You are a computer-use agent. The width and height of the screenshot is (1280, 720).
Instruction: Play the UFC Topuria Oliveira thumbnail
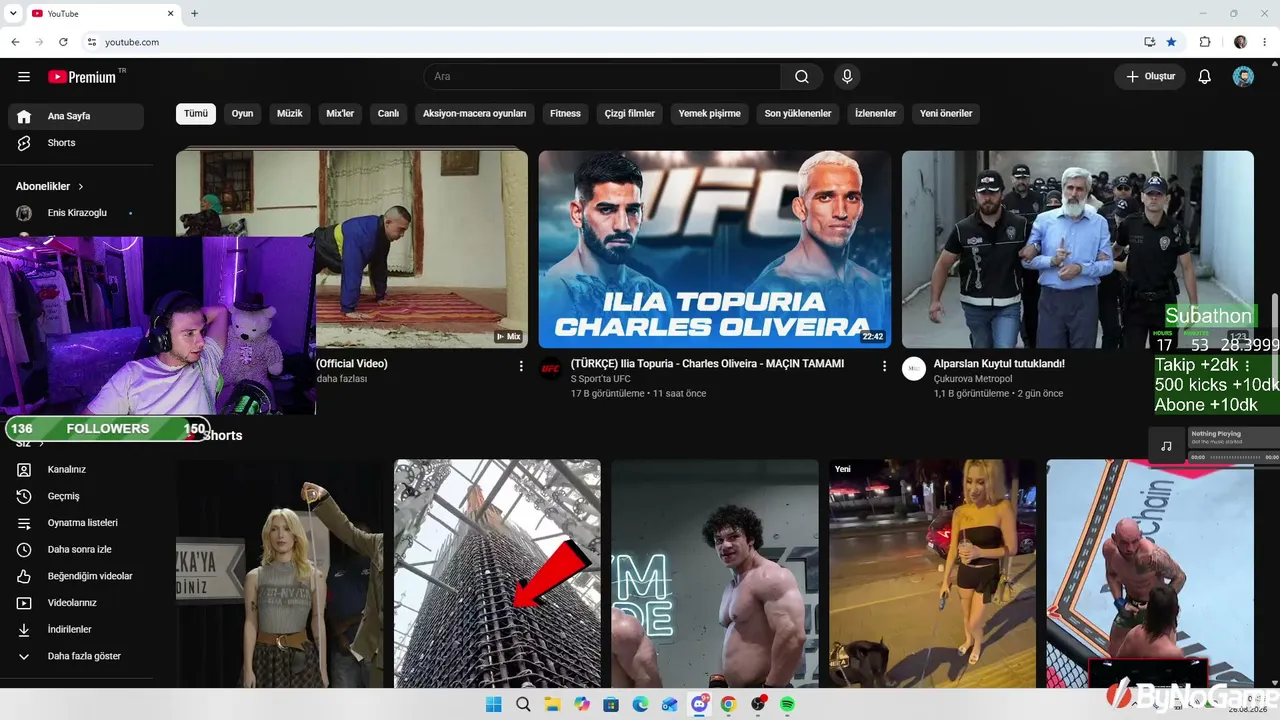(x=715, y=249)
